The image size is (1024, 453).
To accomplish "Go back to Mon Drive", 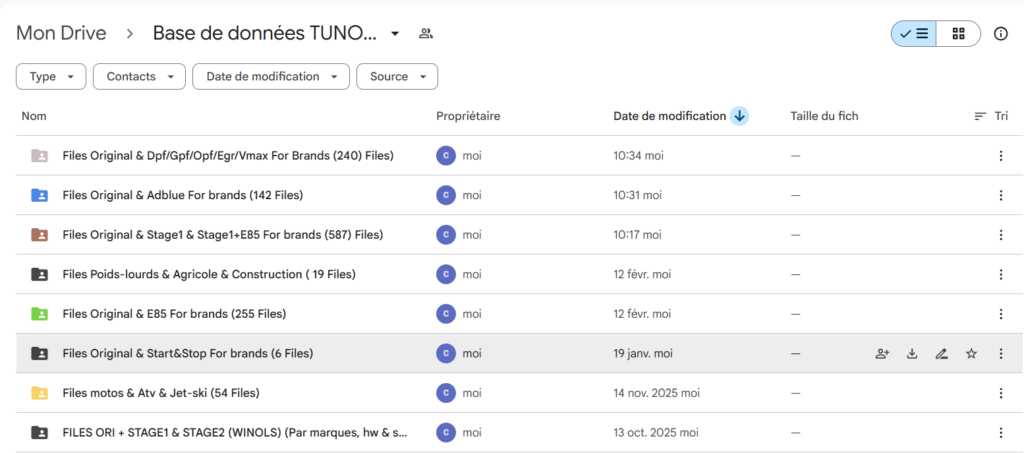I will click(x=61, y=33).
